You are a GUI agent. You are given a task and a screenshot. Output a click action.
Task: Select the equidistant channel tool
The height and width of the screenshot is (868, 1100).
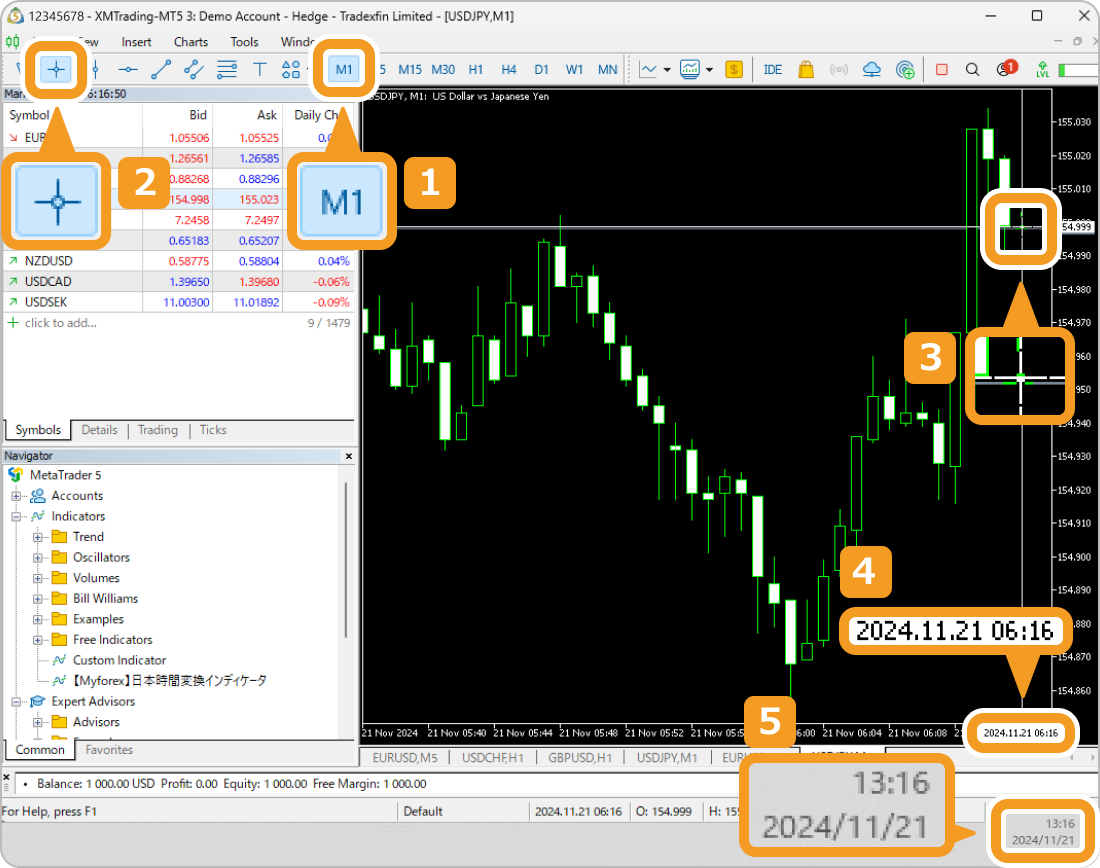click(x=194, y=69)
